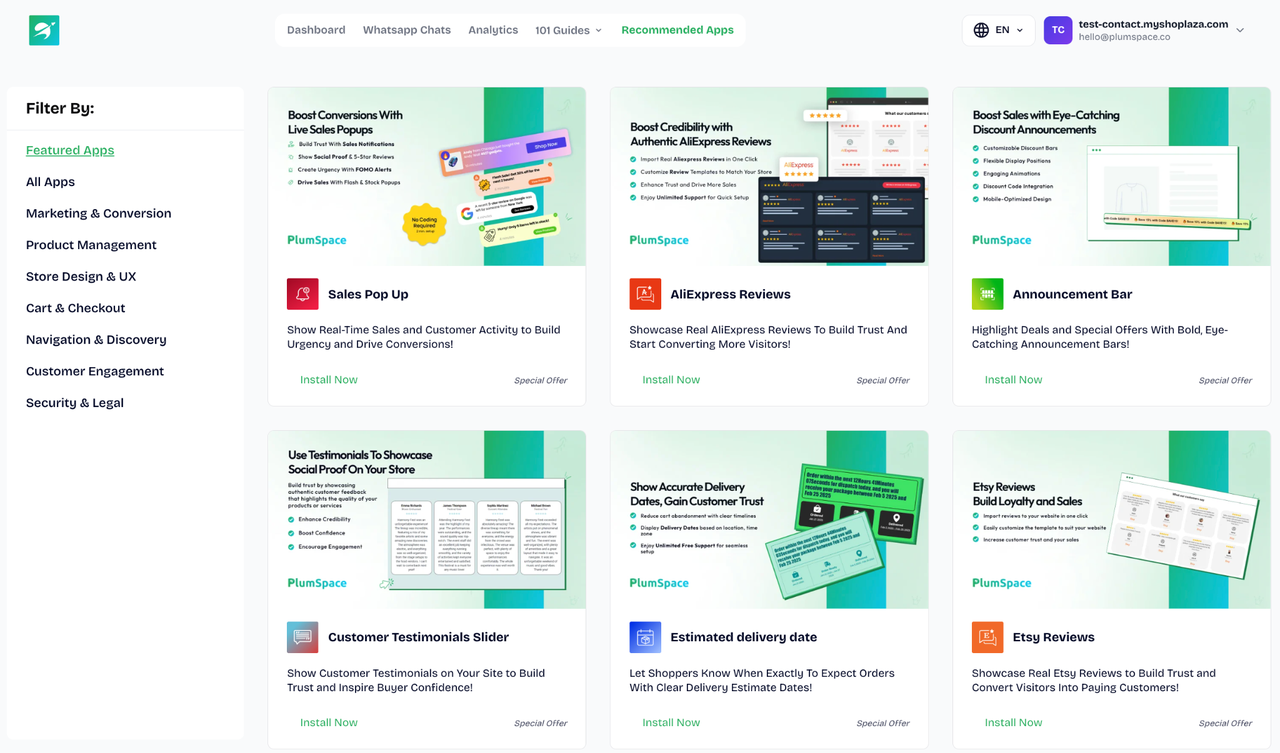Open the AliExpress Reviews banner thumbnail
Viewport: 1280px width, 753px height.
click(769, 176)
